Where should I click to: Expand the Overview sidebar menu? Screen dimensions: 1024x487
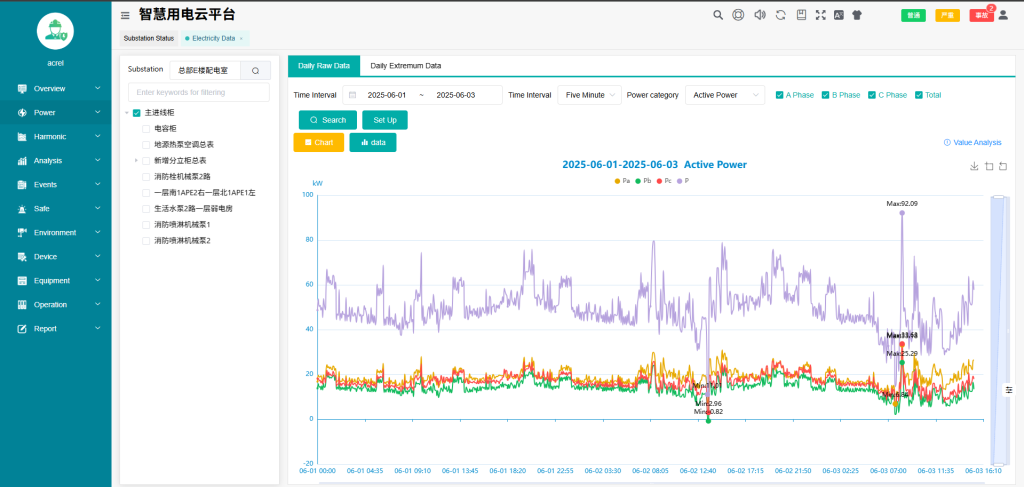(56, 88)
